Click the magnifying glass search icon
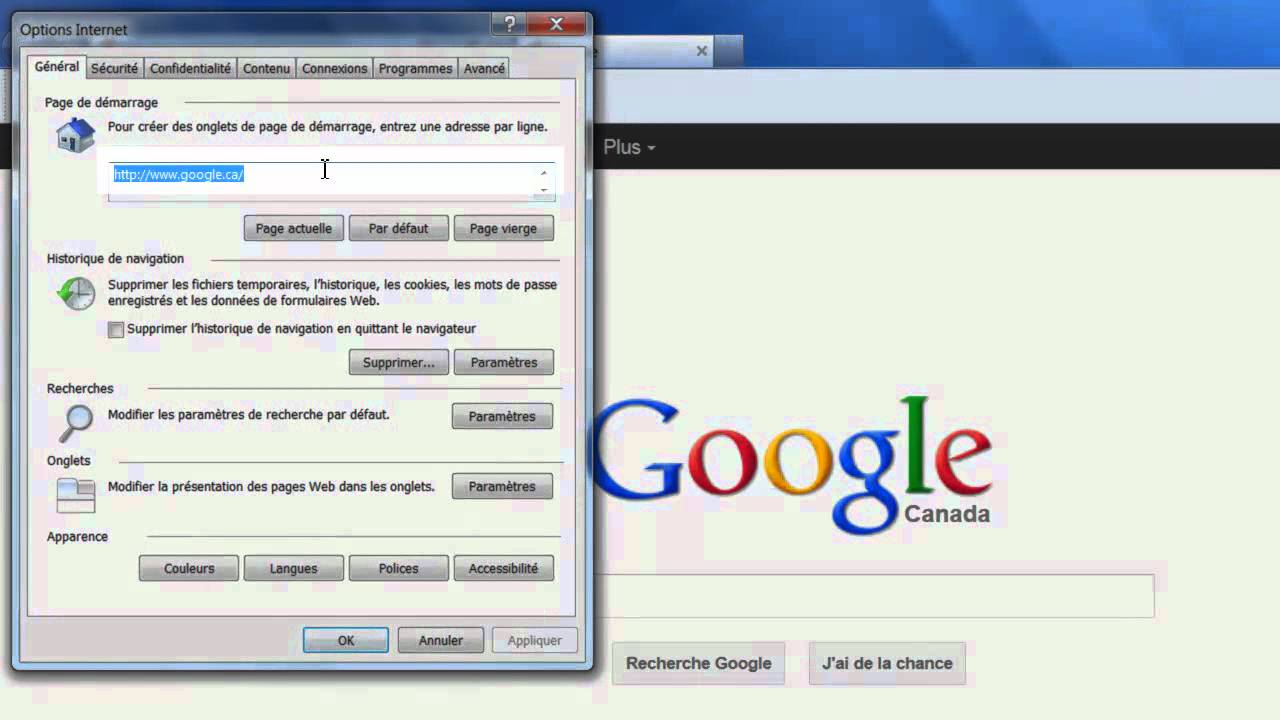The image size is (1280, 720). (x=76, y=422)
